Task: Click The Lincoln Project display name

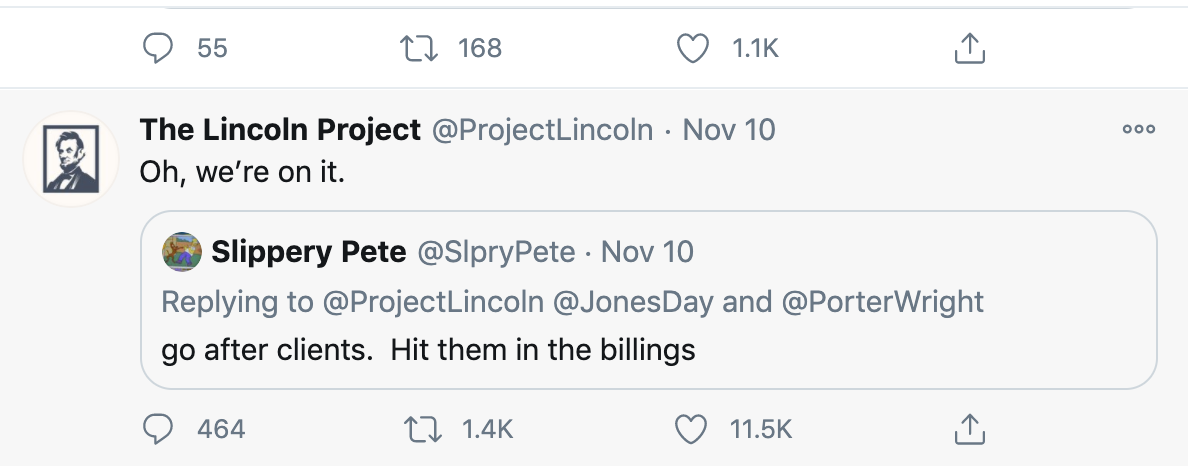Action: (x=280, y=130)
